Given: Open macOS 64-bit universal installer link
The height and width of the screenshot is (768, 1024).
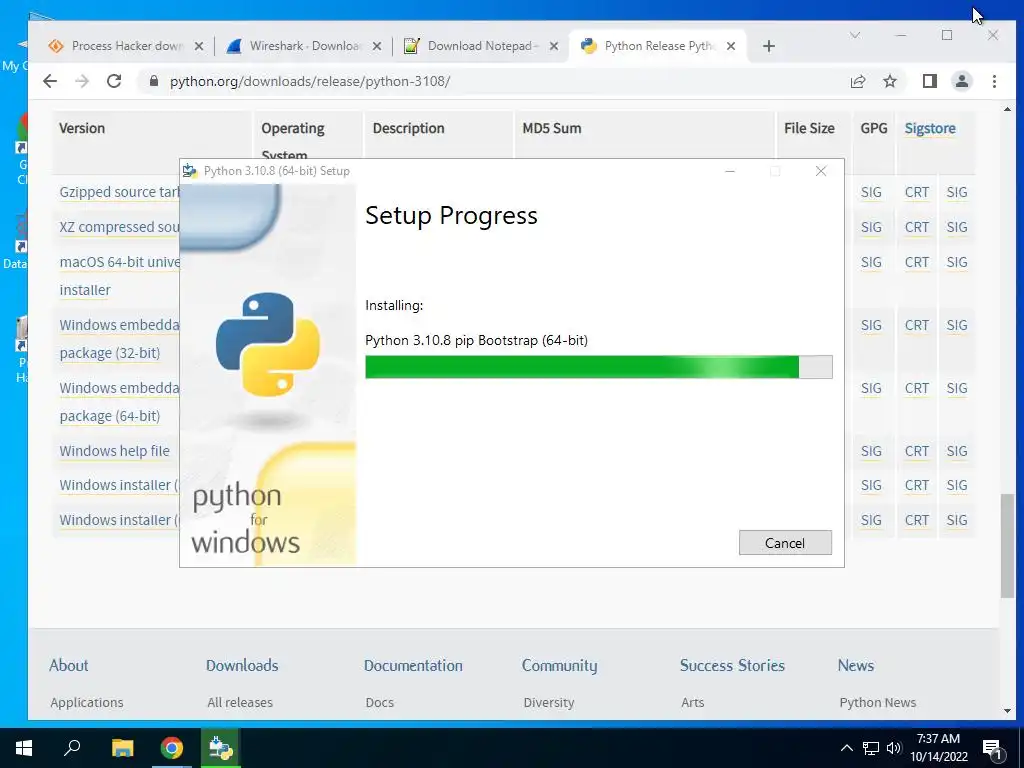Looking at the screenshot, I should click(119, 276).
